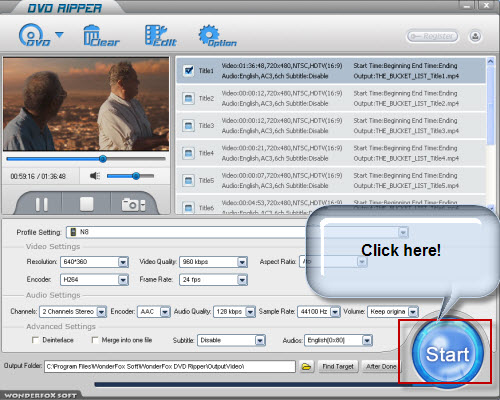This screenshot has width=500, height=400.
Task: Click the Find Target button
Action: 338,367
